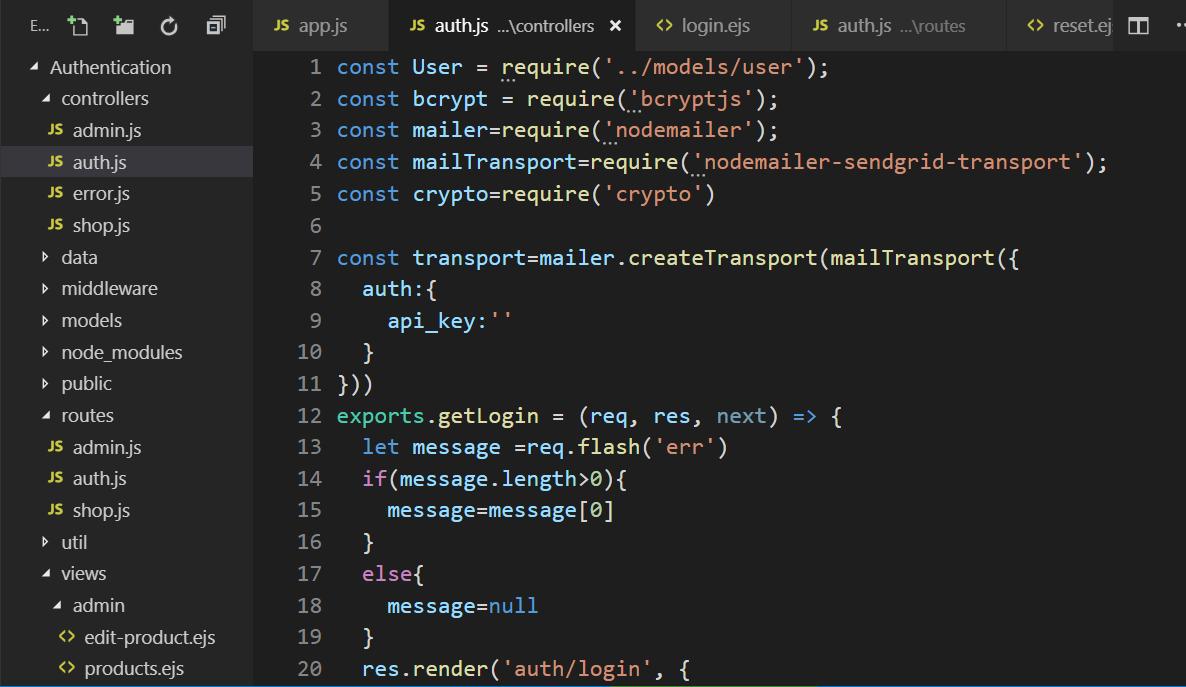Collapse the admin subfolder under views
The width and height of the screenshot is (1186, 687).
coord(57,605)
